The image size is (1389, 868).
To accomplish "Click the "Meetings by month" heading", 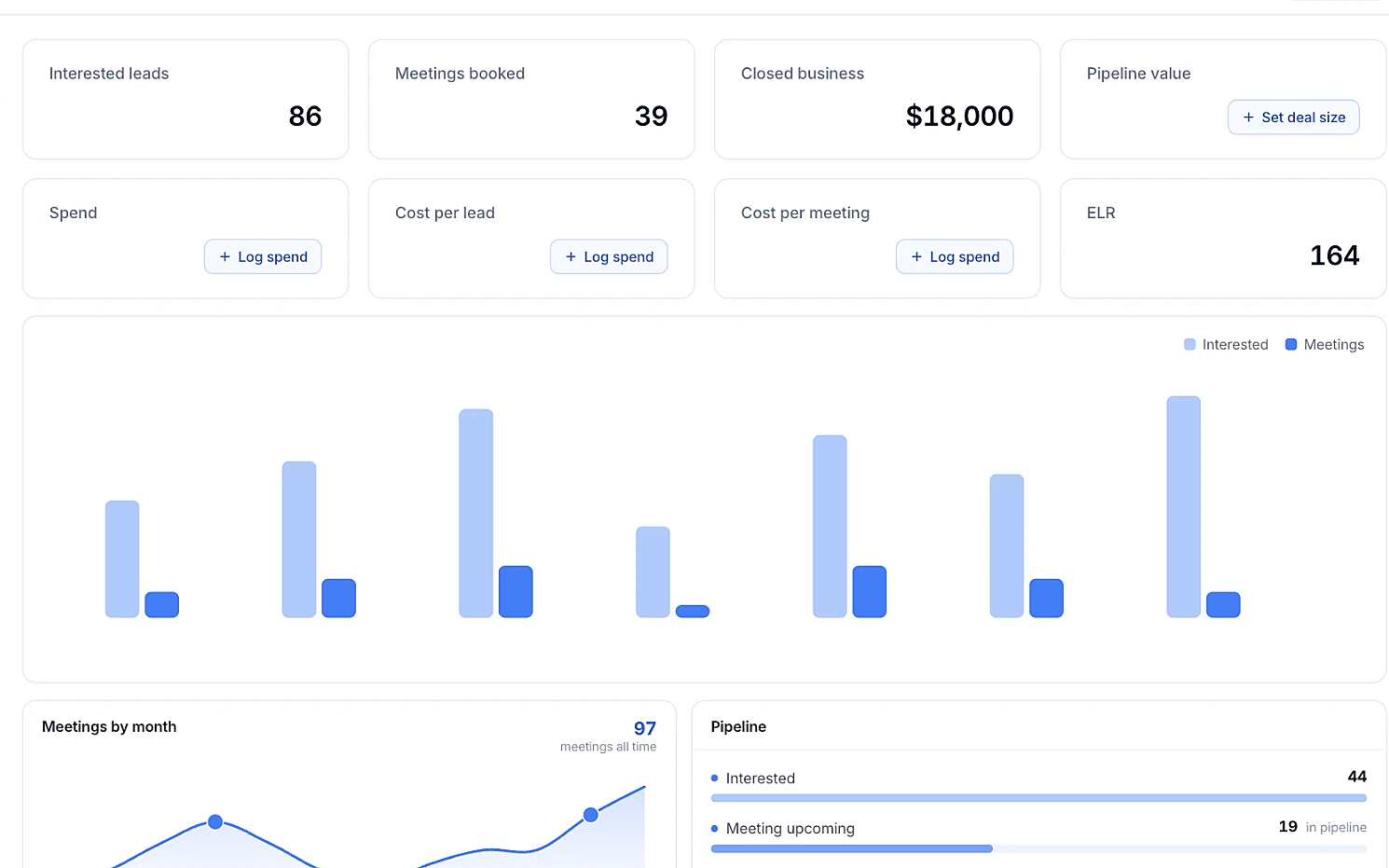I will tap(109, 727).
